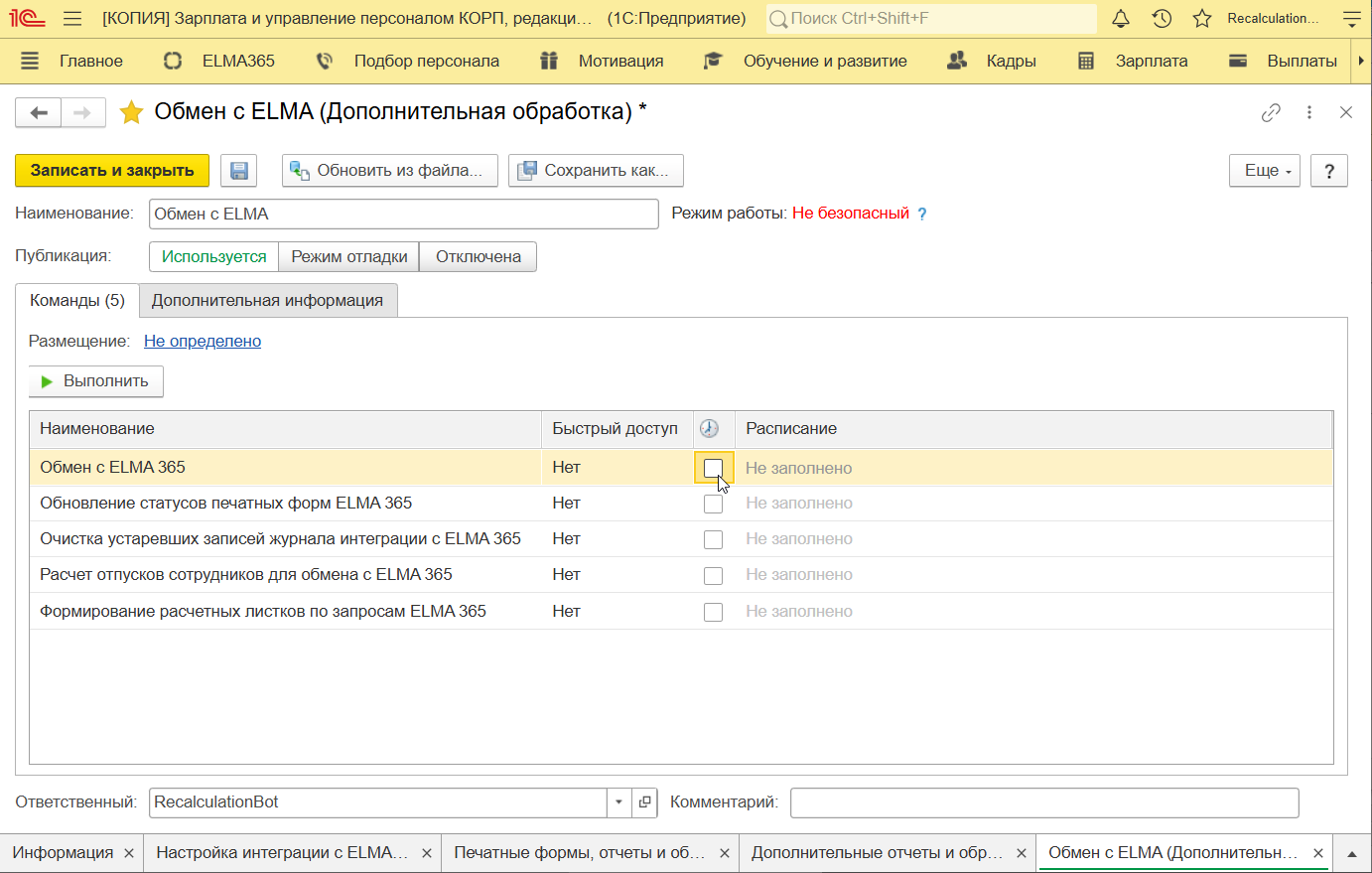Open the hamburger main menu in title bar

pyautogui.click(x=72, y=18)
